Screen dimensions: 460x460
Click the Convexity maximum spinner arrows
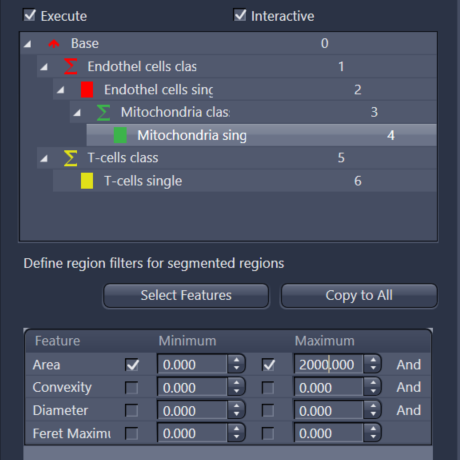pyautogui.click(x=373, y=387)
